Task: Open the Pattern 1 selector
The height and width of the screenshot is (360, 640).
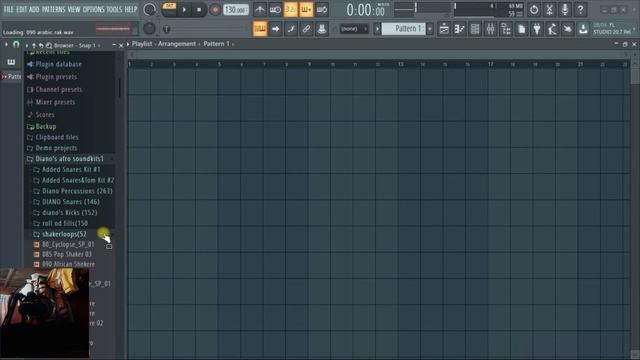Action: [404, 29]
